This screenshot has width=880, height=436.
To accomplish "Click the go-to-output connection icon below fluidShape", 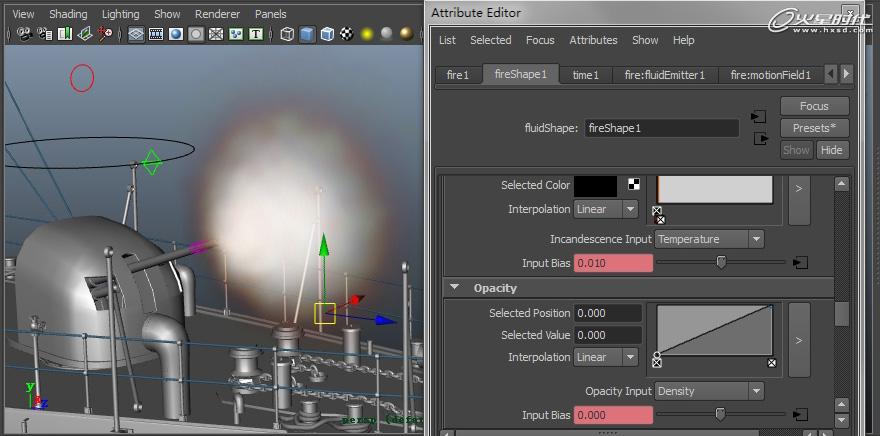I will coord(761,139).
